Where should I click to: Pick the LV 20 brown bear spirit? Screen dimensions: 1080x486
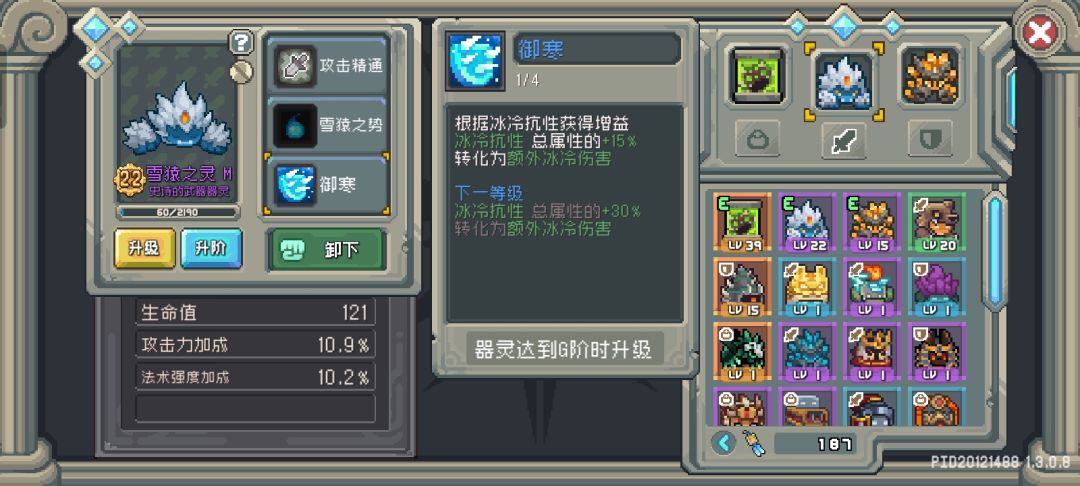[937, 222]
